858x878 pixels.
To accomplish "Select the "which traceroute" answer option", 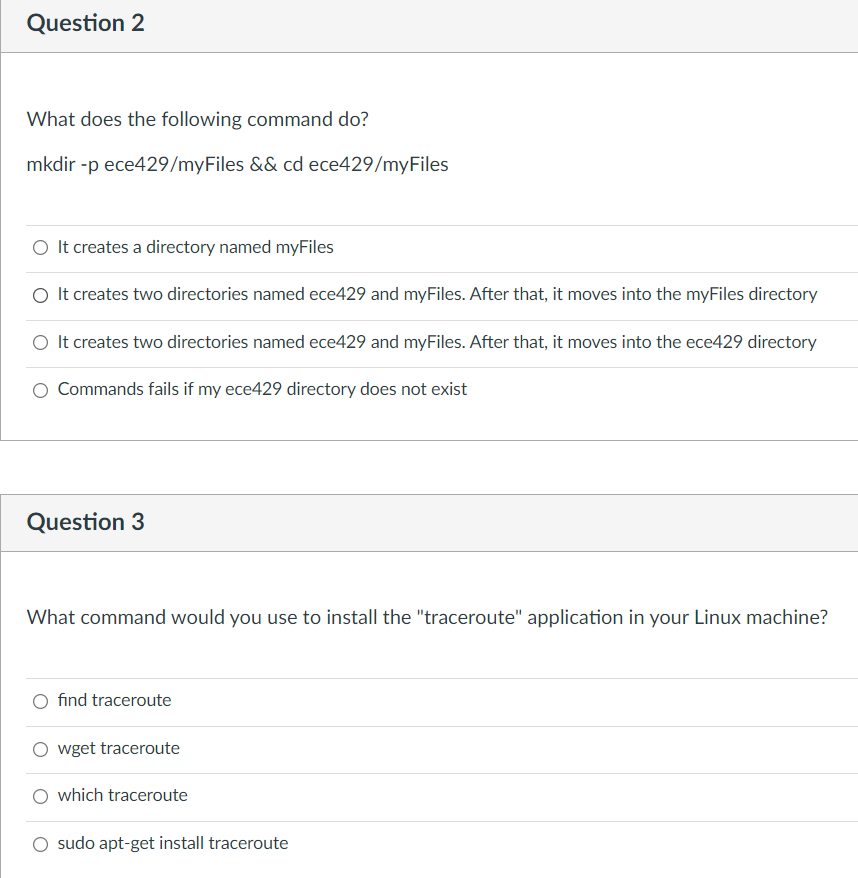I will 40,796.
